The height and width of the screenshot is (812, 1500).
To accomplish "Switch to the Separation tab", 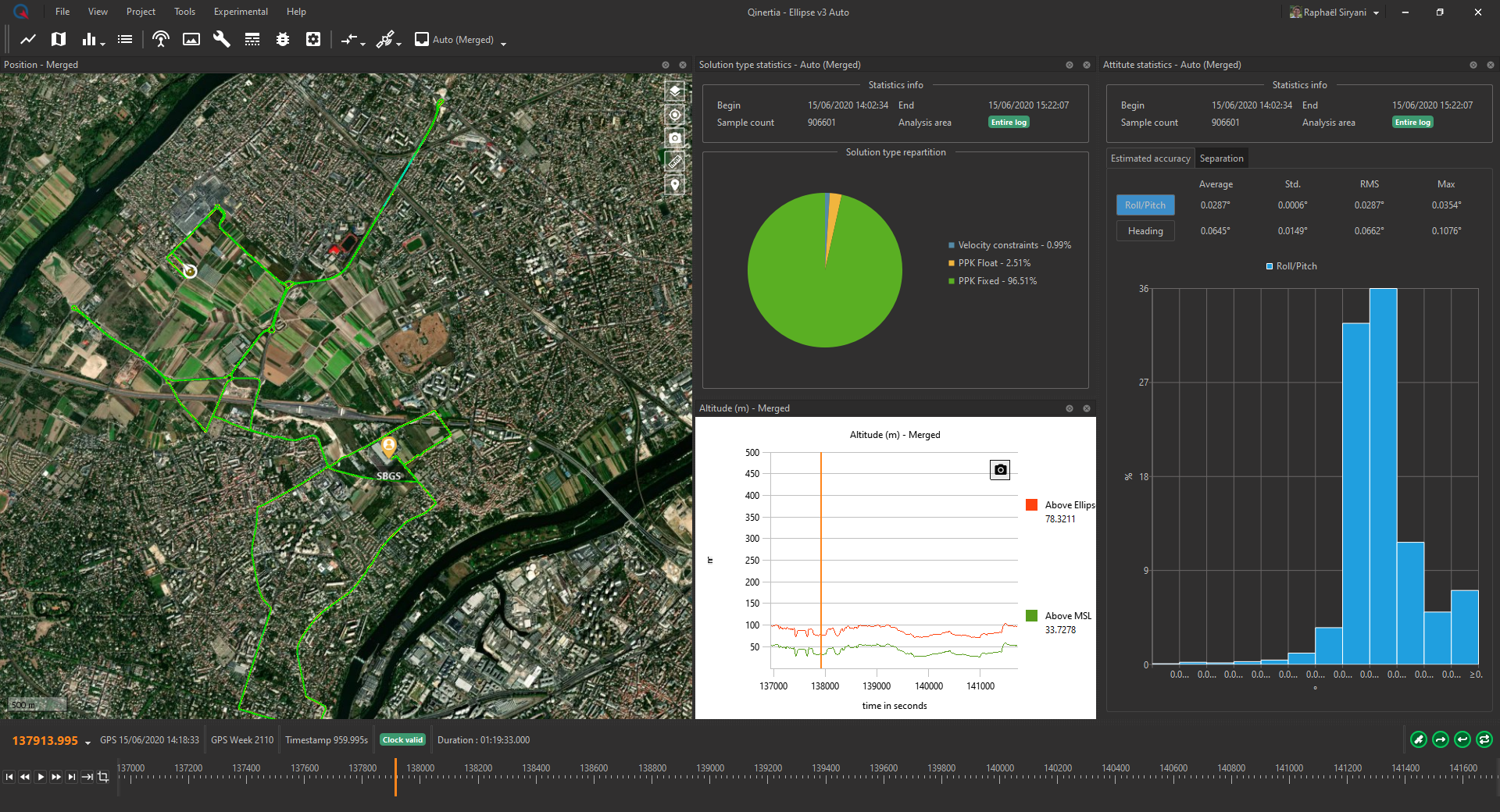I will coord(1221,158).
